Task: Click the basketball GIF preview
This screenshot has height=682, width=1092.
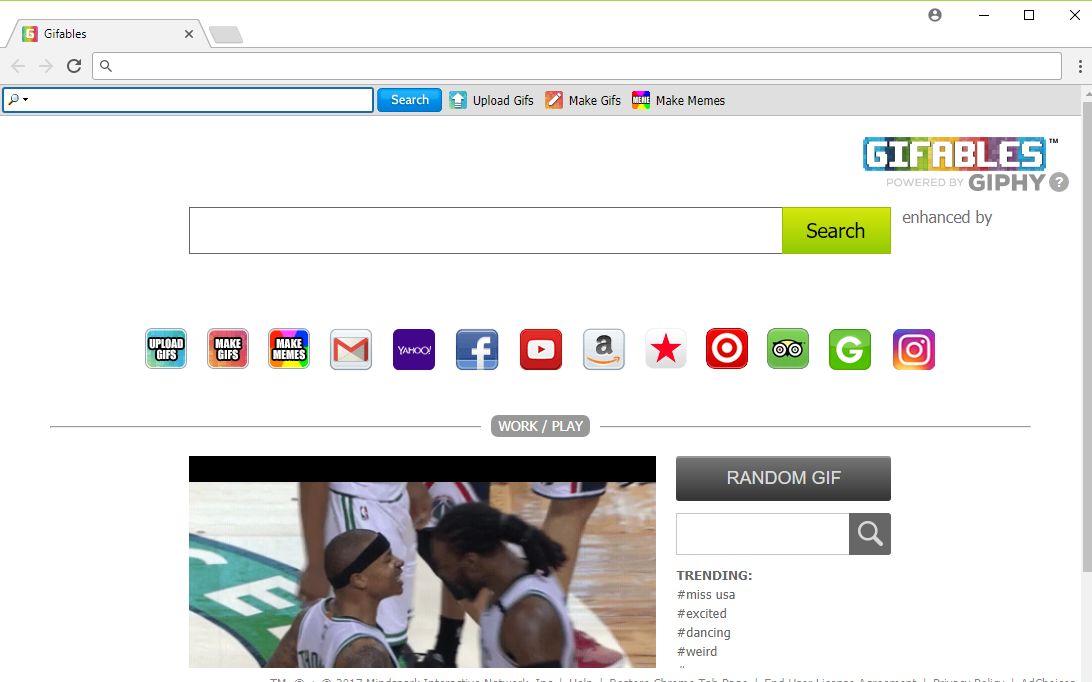Action: [x=422, y=561]
